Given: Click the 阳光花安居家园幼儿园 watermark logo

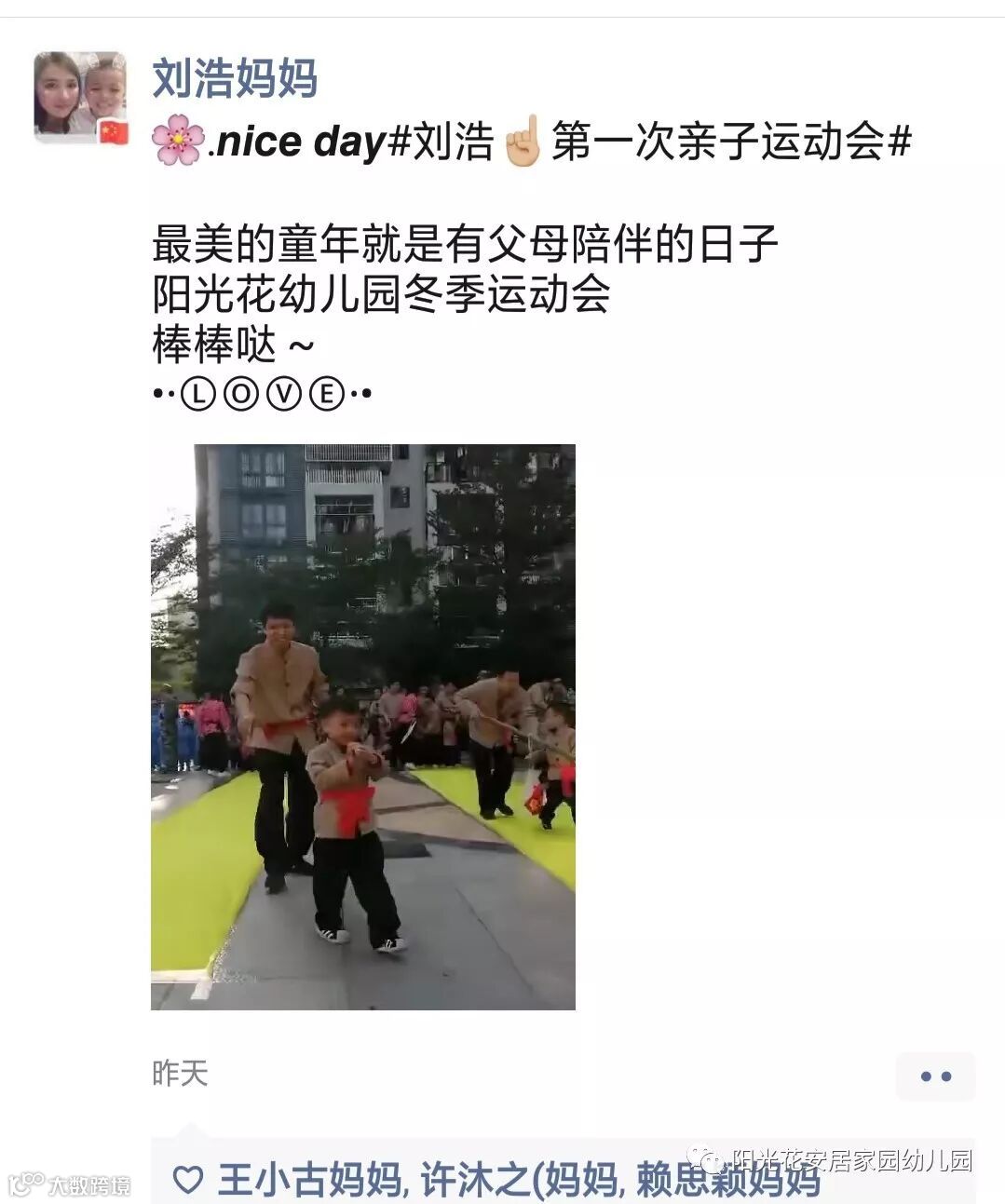Looking at the screenshot, I should pyautogui.click(x=838, y=1160).
